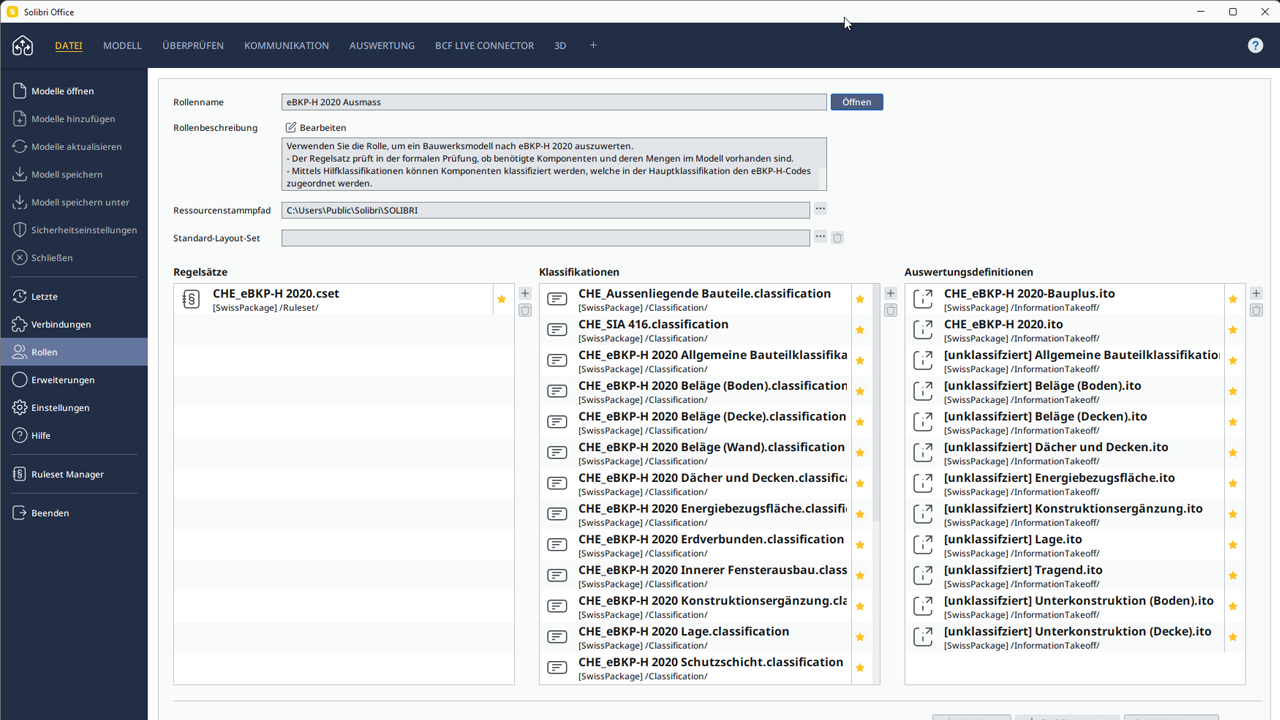The width and height of the screenshot is (1280, 720).
Task: Open Letzte recent files entry
Action: 74,297
